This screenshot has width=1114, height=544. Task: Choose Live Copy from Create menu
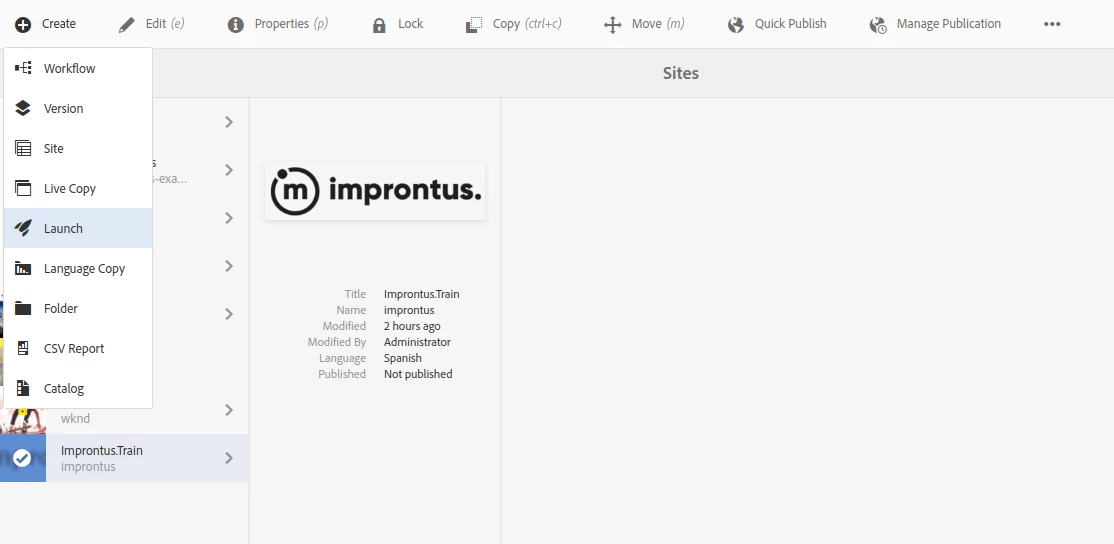coord(78,188)
